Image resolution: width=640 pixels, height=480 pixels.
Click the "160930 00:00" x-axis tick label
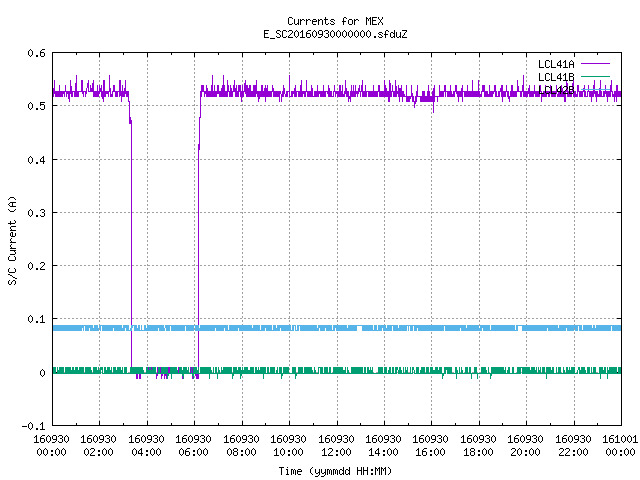coord(51,446)
